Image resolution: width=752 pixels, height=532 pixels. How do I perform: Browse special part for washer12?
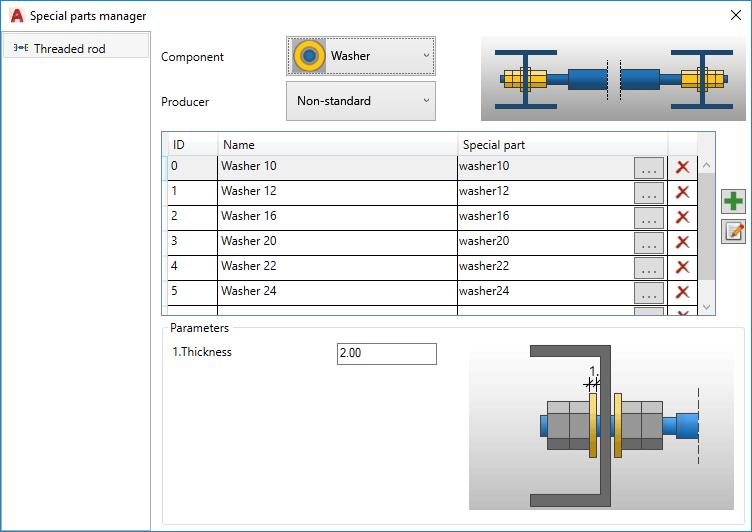click(x=649, y=193)
